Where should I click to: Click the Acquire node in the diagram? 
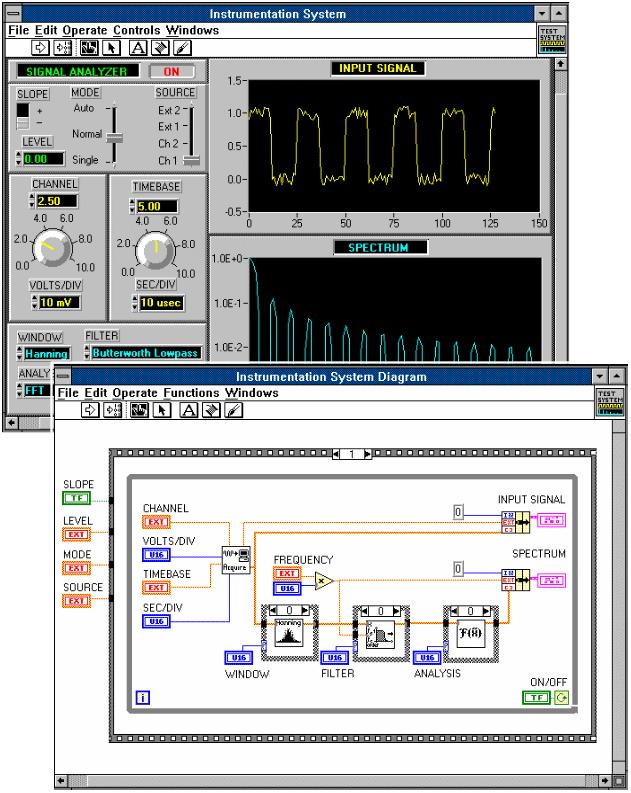click(x=236, y=560)
